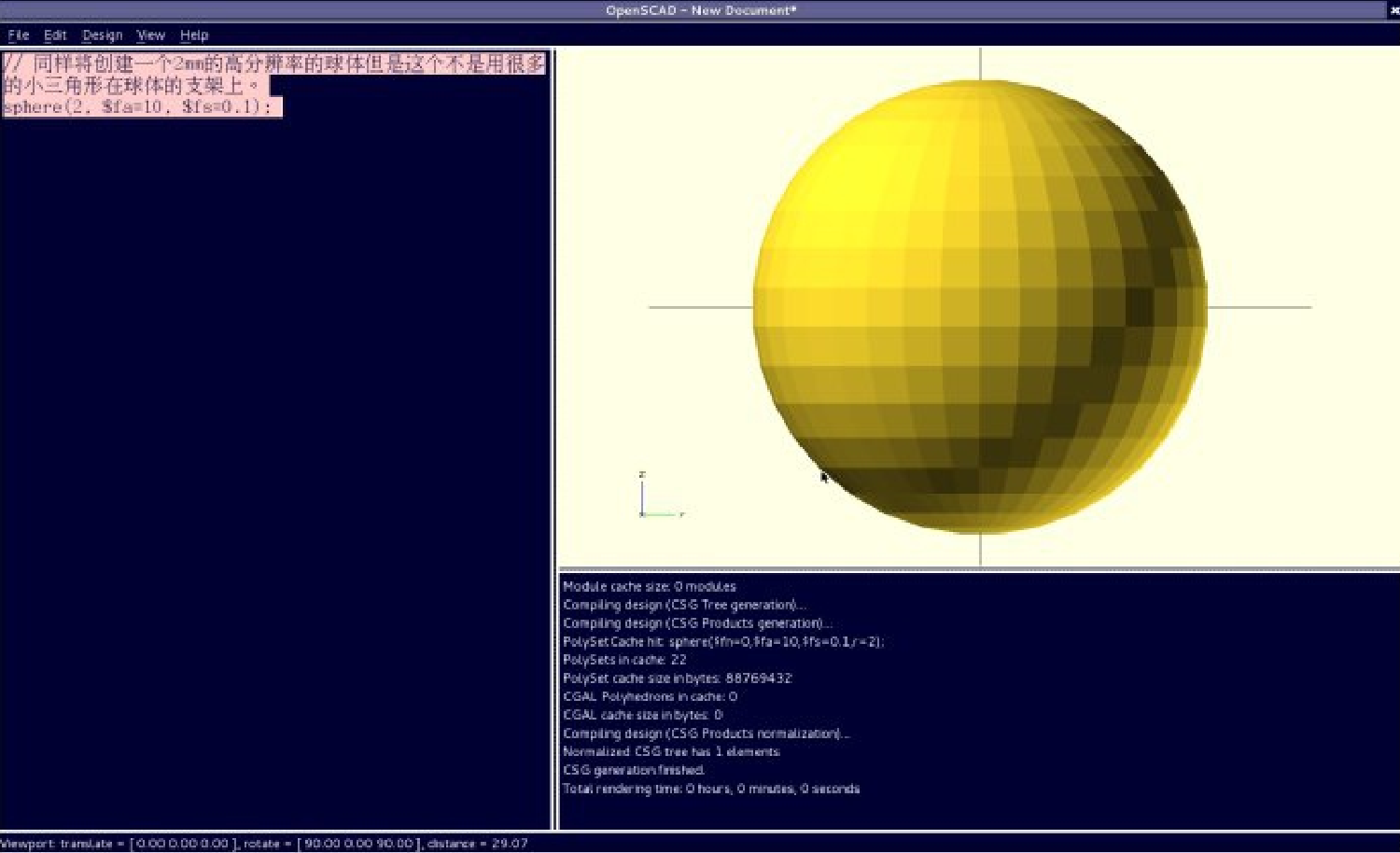Open the File menu
Image resolution: width=1400 pixels, height=853 pixels.
point(19,35)
